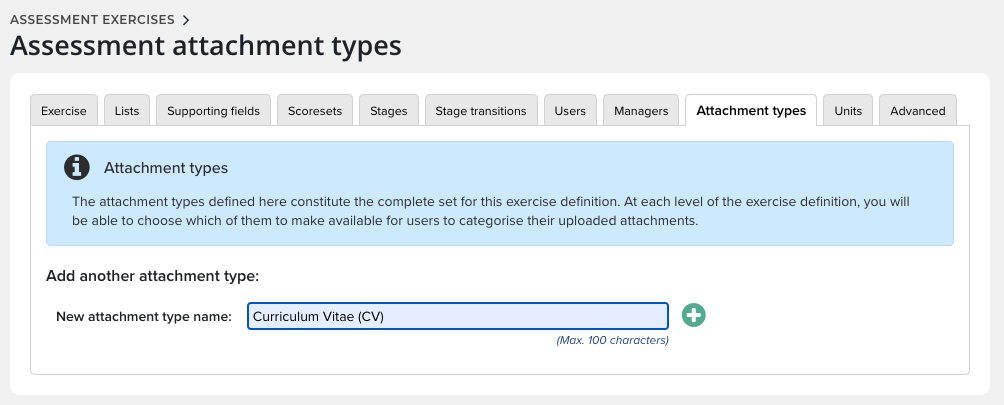
Task: Focus the new attachment type name field
Action: tap(457, 316)
